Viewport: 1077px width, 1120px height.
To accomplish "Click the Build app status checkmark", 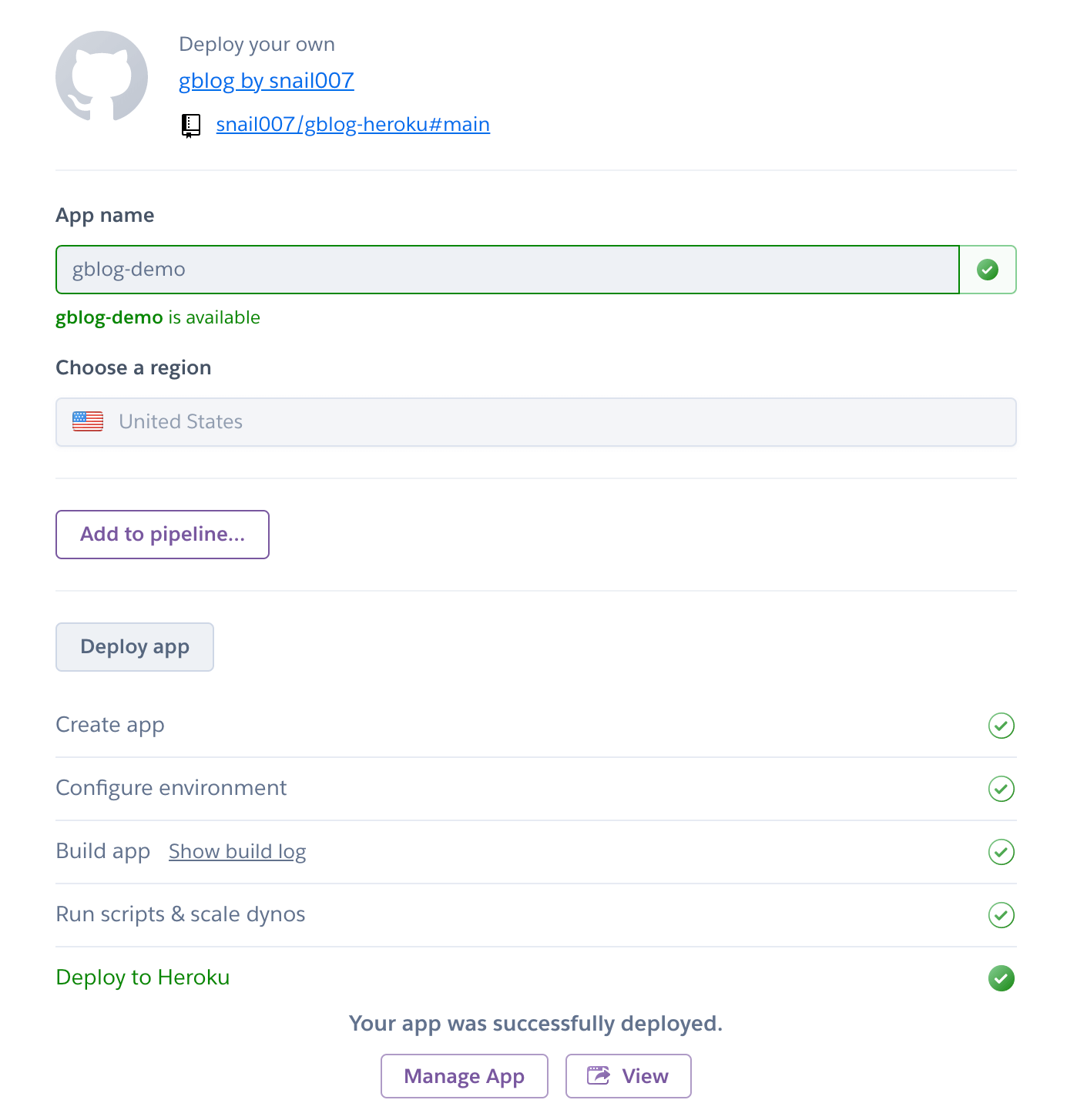I will click(x=1001, y=852).
